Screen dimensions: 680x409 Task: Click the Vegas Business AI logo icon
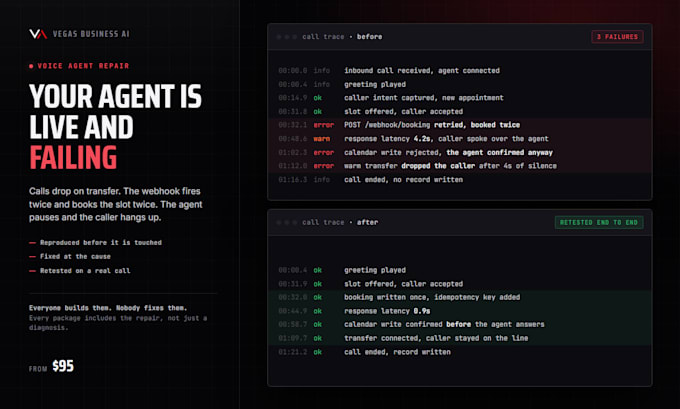38,34
